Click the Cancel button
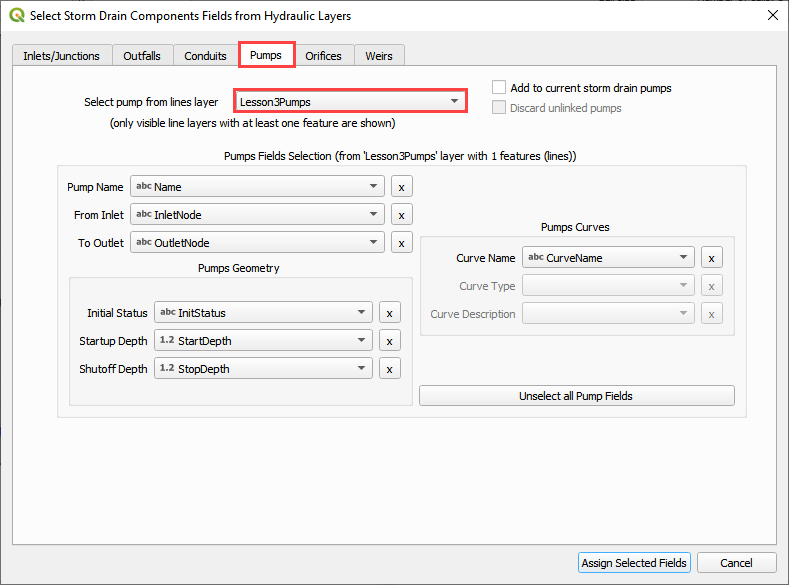Screen dimensions: 789x585 tap(736, 563)
